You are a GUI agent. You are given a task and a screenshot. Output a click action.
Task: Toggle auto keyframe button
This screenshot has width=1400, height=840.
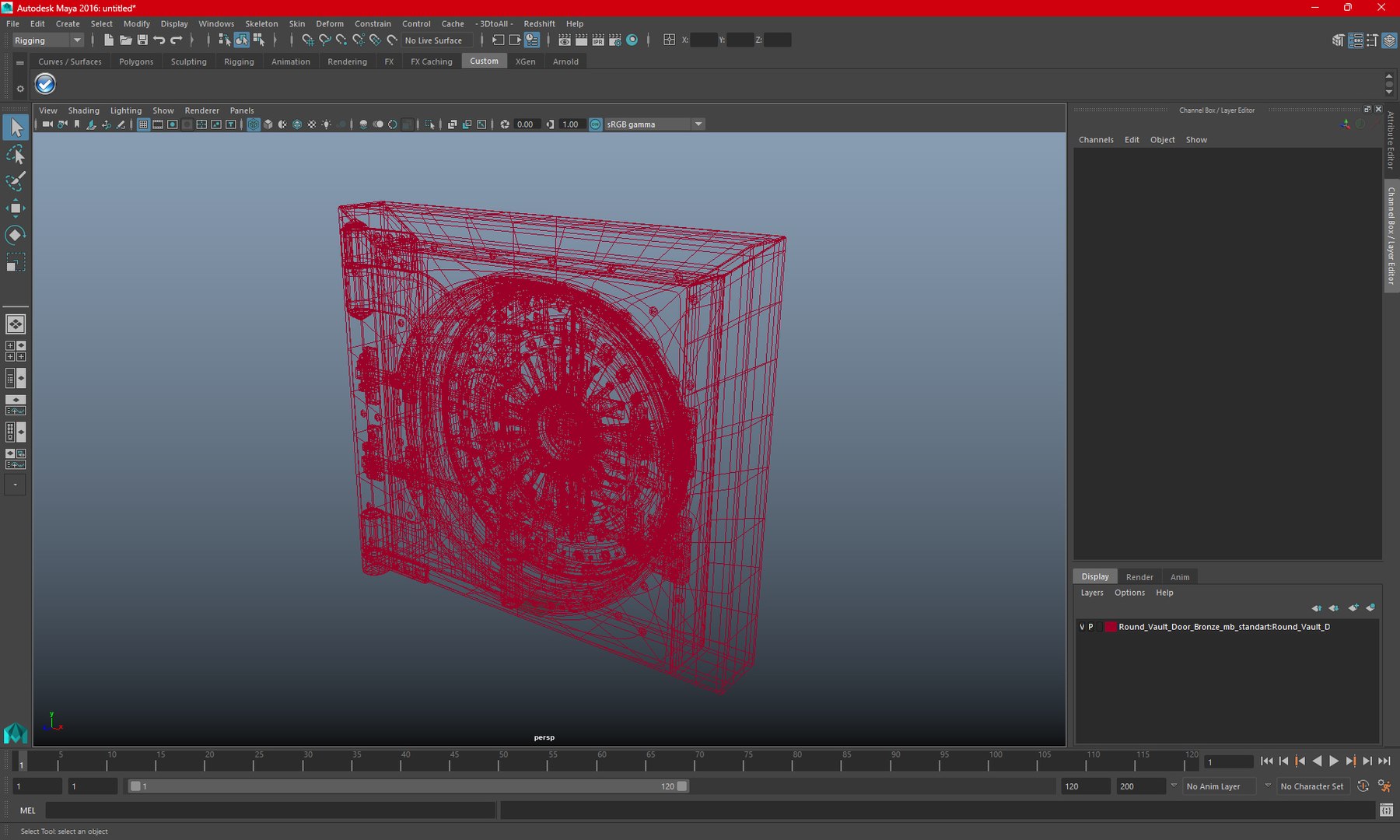pos(1363,786)
